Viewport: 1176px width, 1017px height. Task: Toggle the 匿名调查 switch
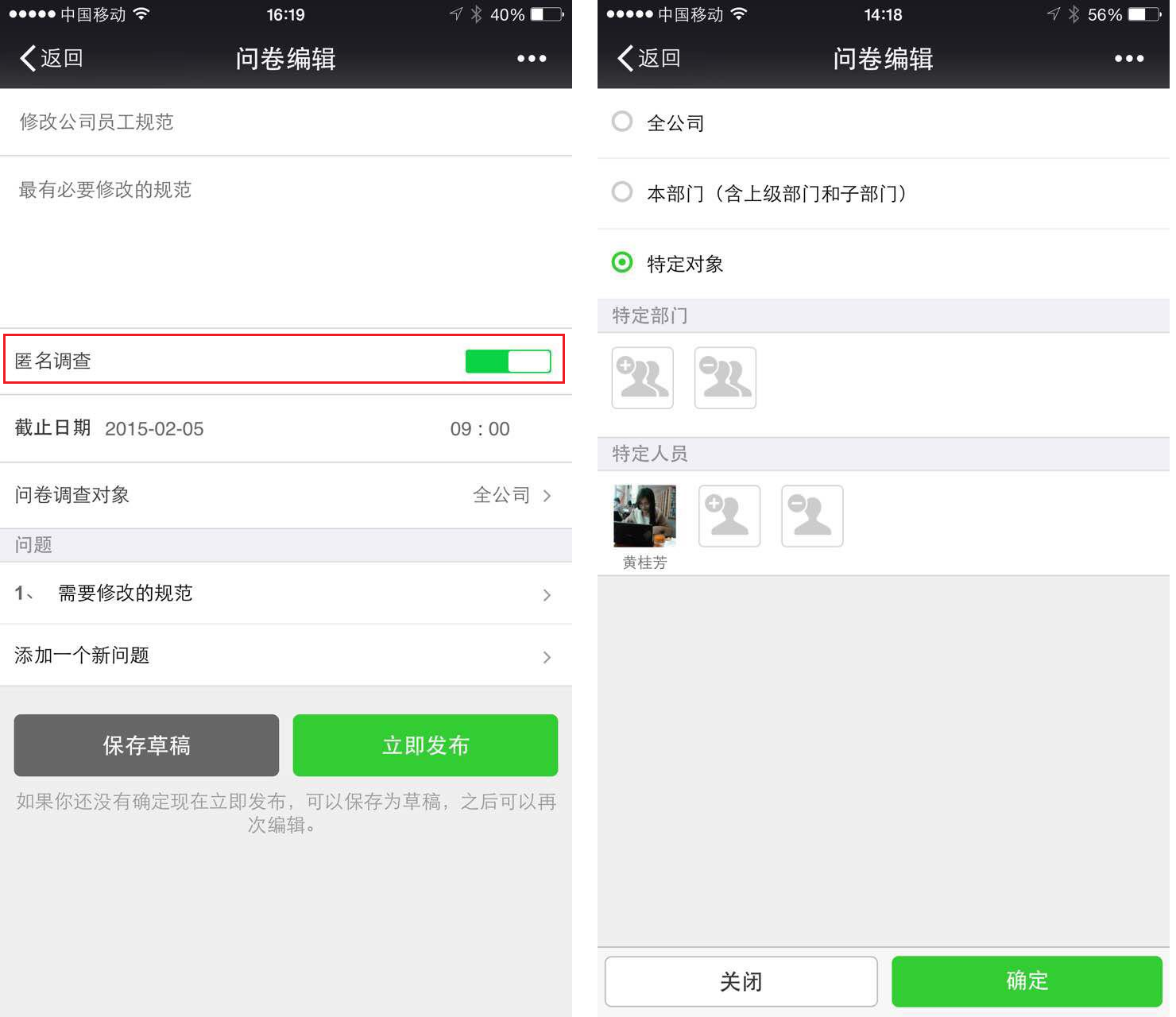[x=508, y=361]
